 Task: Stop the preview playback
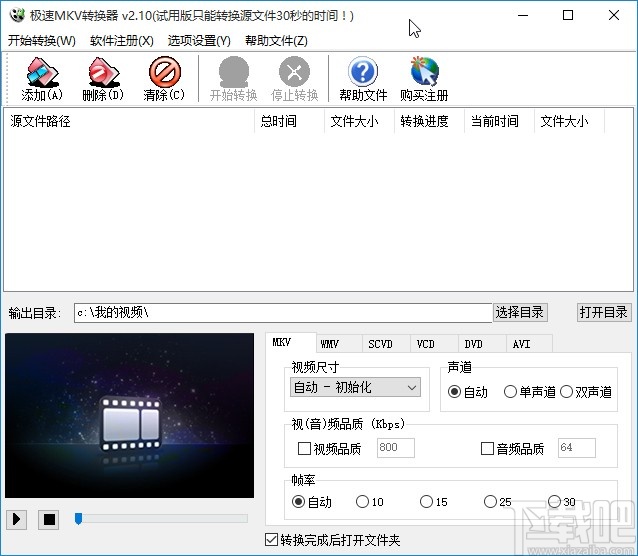point(49,519)
